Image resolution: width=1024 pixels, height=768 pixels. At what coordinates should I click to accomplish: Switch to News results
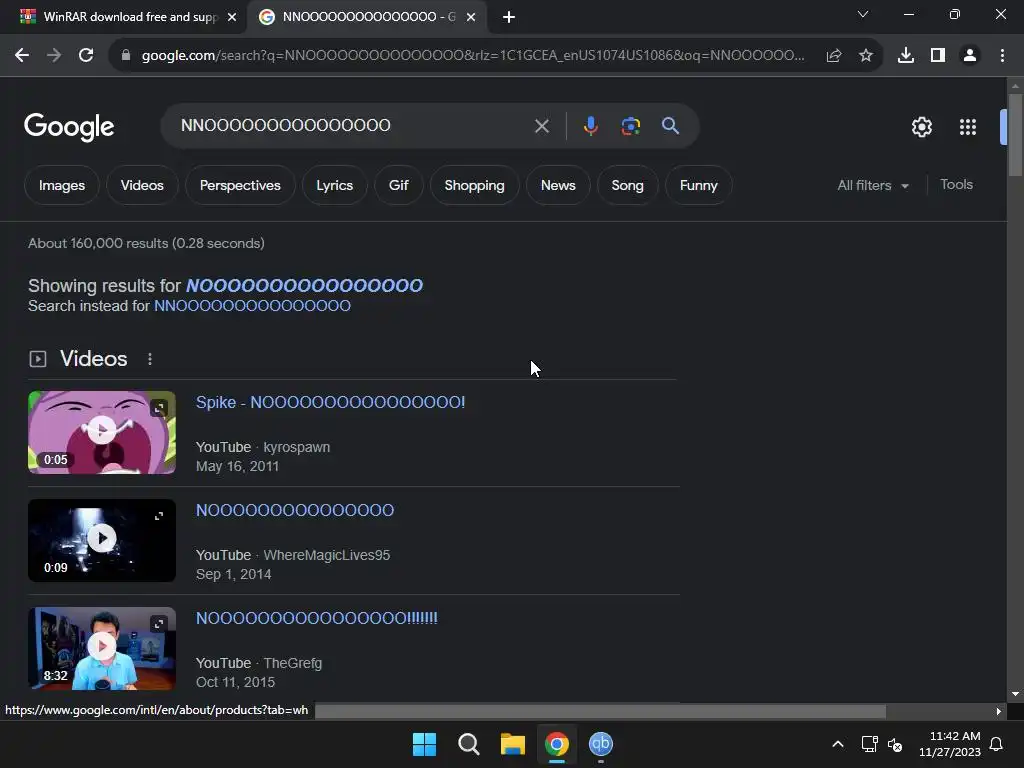(558, 185)
